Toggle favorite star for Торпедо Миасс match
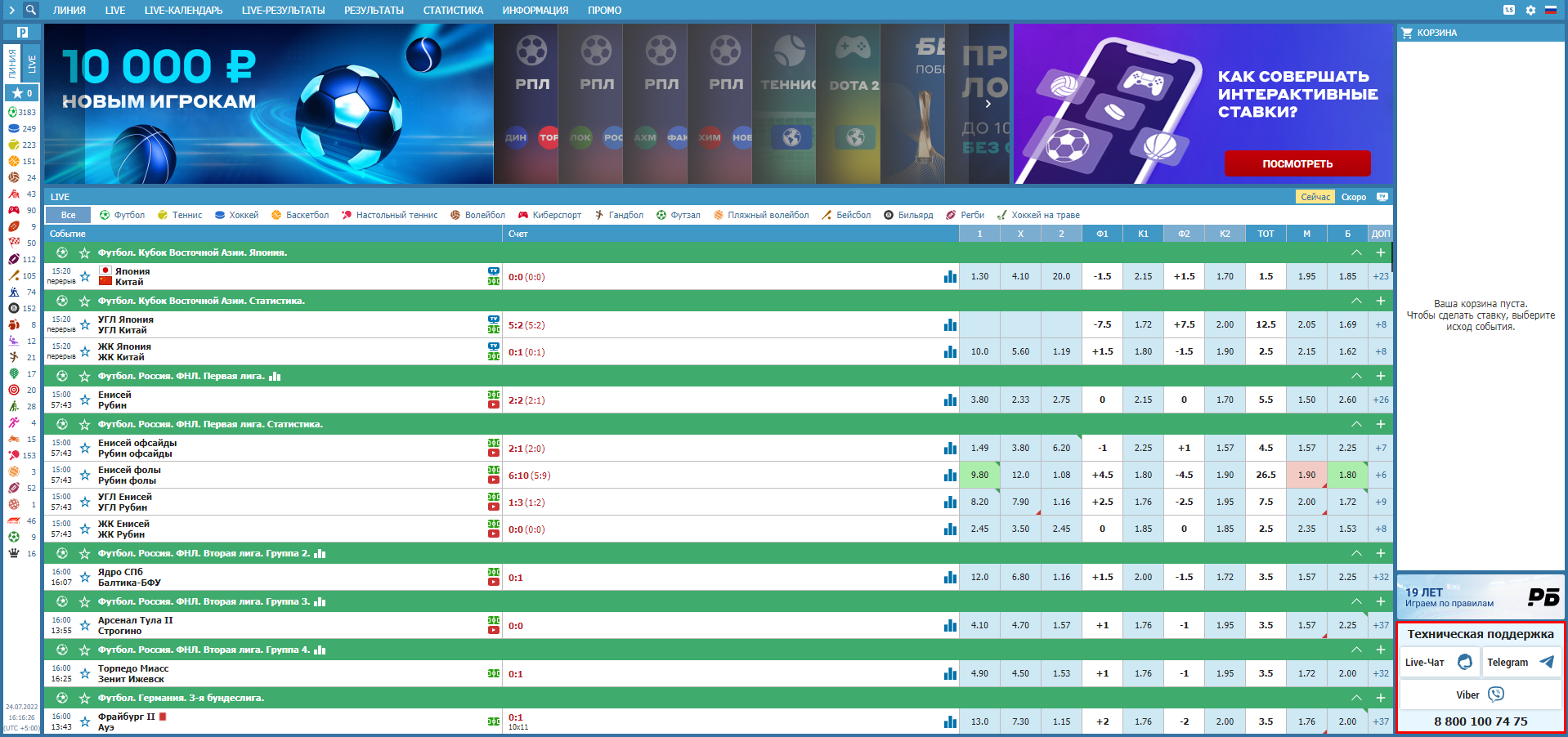Viewport: 1568px width, 737px height. tap(85, 674)
